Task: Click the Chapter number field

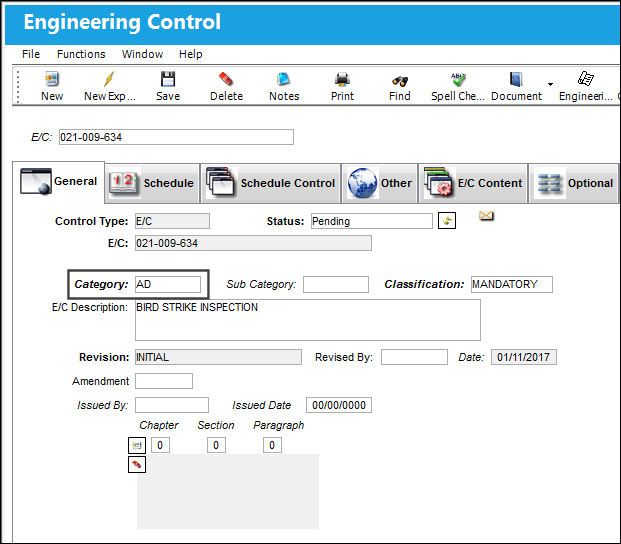Action: [160, 445]
